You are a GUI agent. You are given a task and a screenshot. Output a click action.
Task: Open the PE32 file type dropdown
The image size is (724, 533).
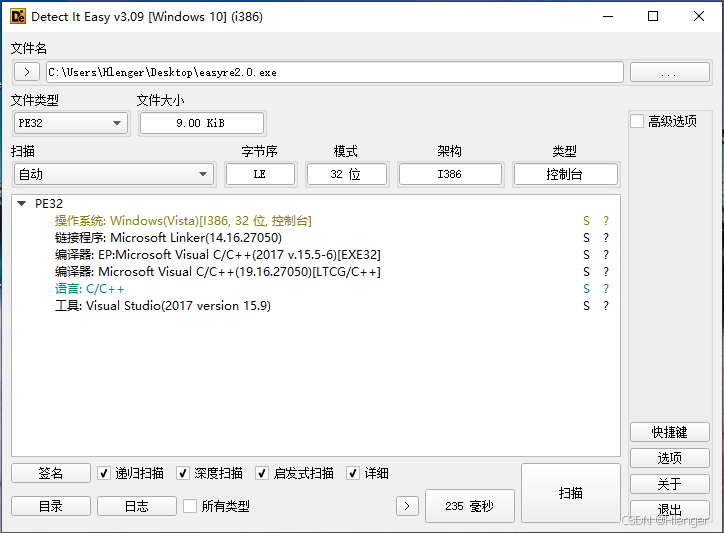coord(71,123)
